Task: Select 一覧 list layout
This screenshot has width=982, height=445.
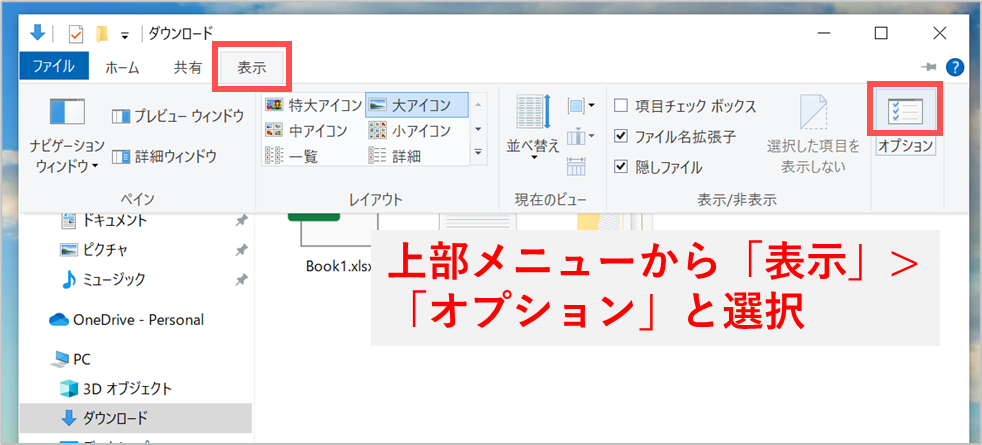Action: [291, 155]
